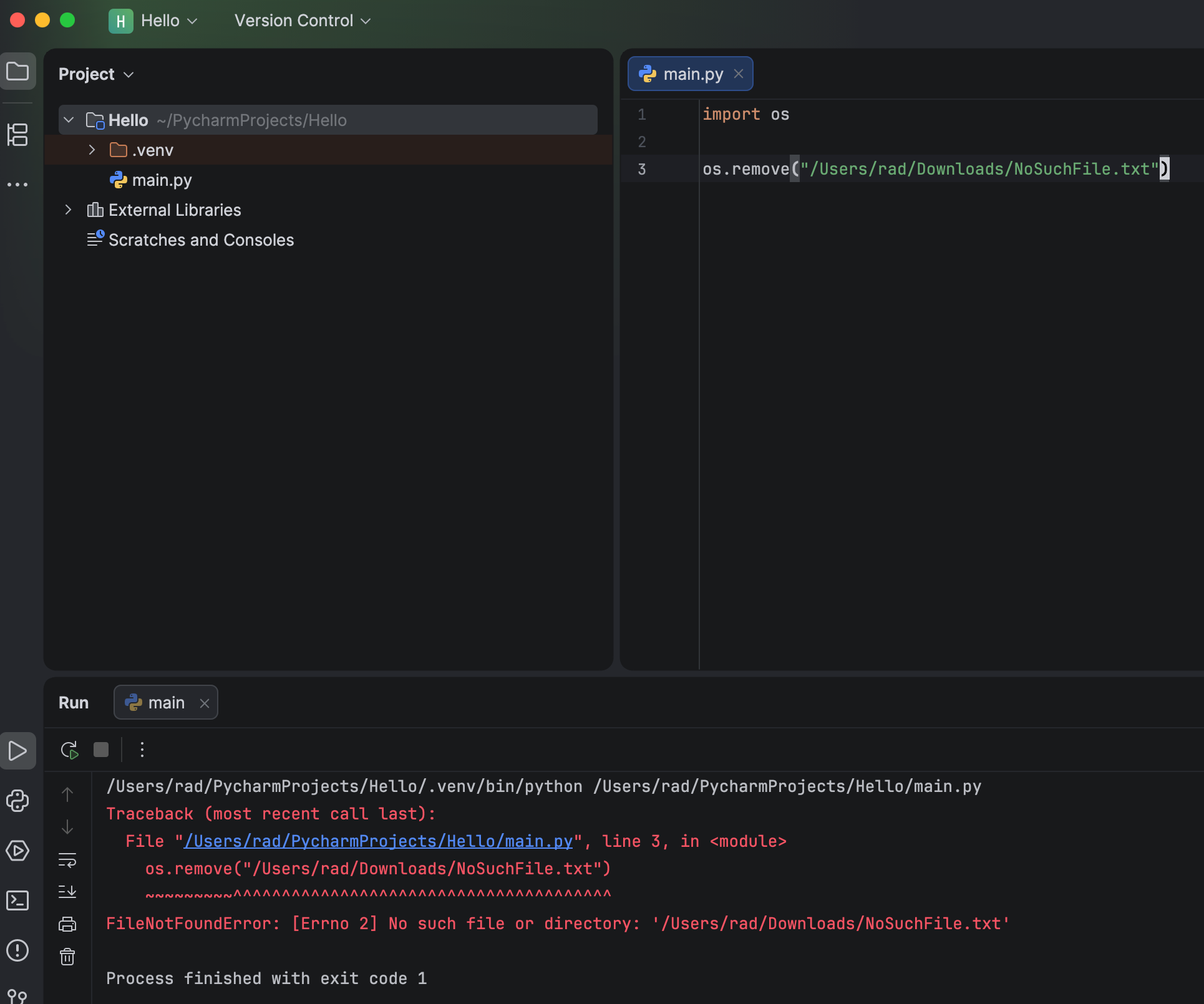
Task: Stop the running process
Action: [101, 750]
